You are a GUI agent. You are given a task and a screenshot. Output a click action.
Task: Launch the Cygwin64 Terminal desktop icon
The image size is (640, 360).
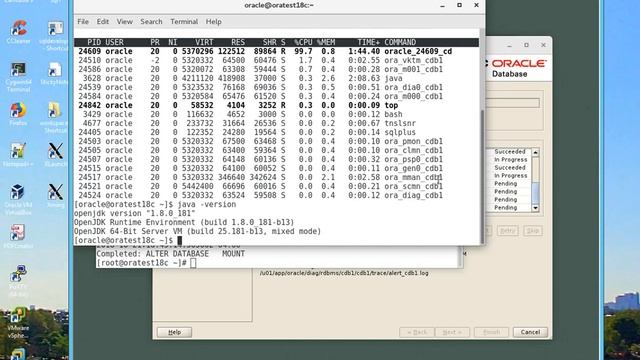[x=18, y=77]
